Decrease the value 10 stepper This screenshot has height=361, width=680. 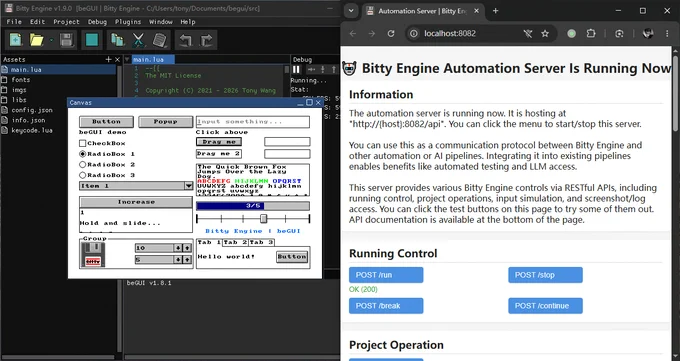(x=178, y=248)
